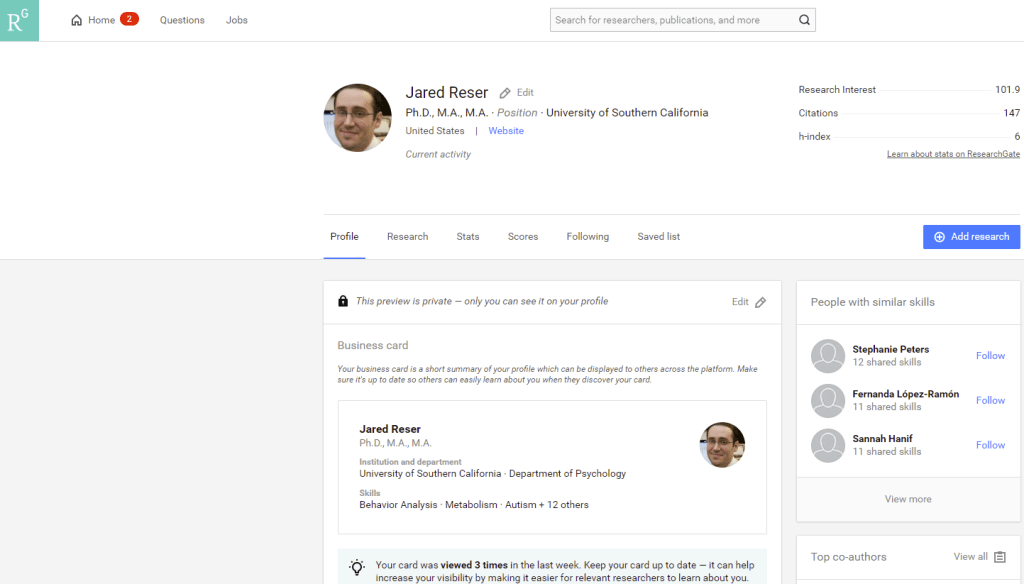Expand View more similar people
The height and width of the screenshot is (584, 1024).
click(908, 499)
